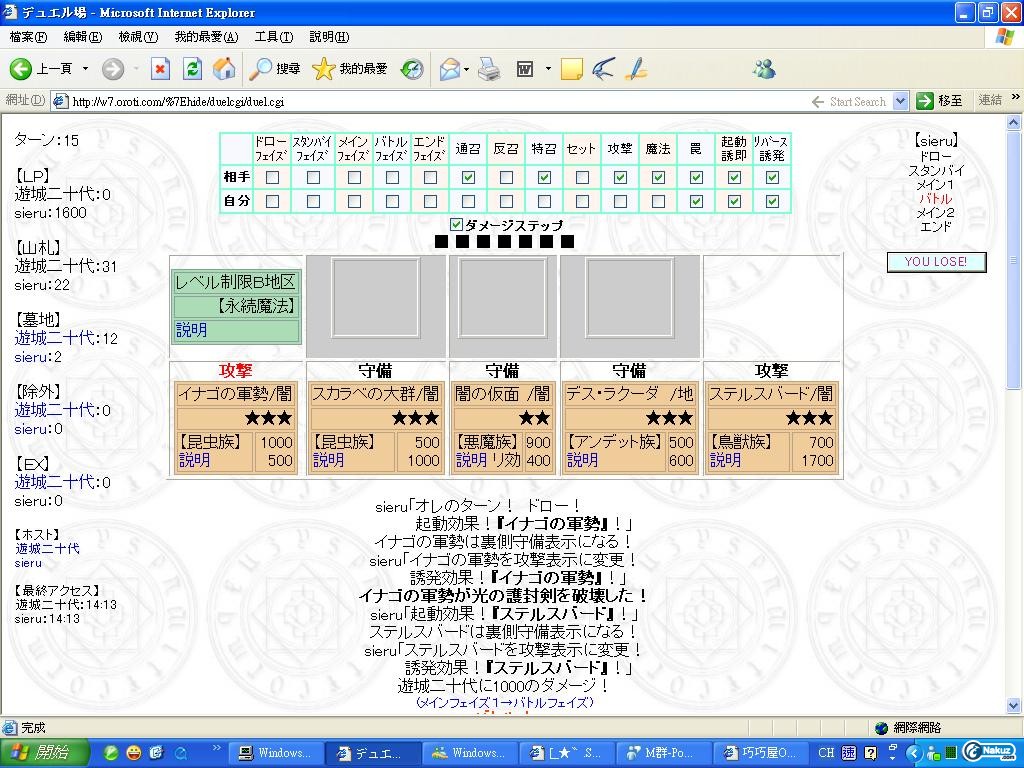This screenshot has height=768, width=1024.
Task: Open the Windows 開始 start button
Action: pos(44,753)
